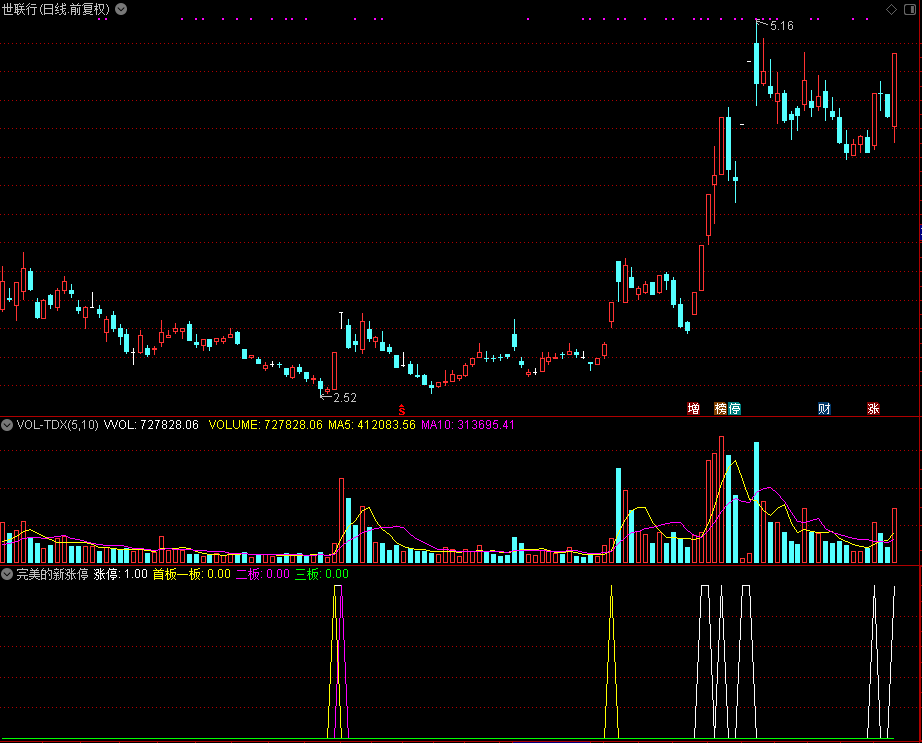This screenshot has width=922, height=743.
Task: Open the VOL-TDX indicator dropdown arrow
Action: (x=7, y=424)
